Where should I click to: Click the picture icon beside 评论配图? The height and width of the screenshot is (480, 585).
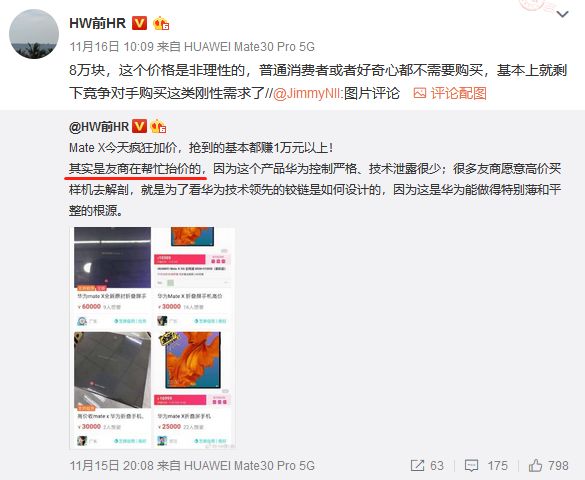pyautogui.click(x=419, y=93)
